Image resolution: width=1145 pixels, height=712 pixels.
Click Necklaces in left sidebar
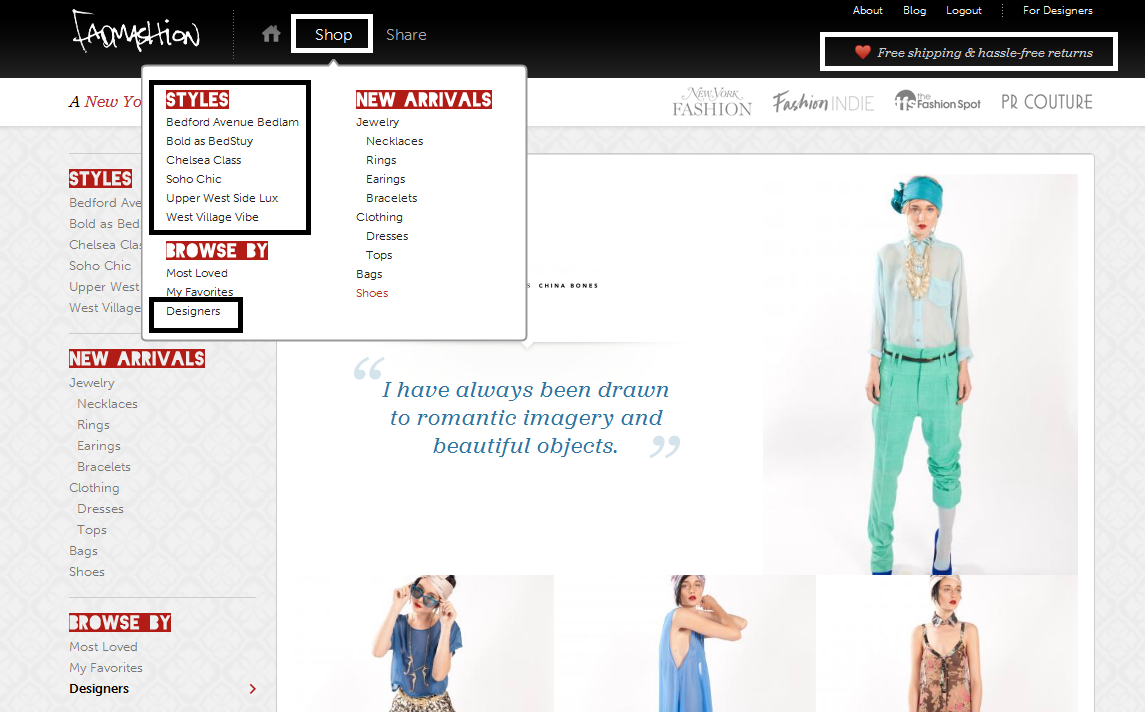tap(107, 404)
